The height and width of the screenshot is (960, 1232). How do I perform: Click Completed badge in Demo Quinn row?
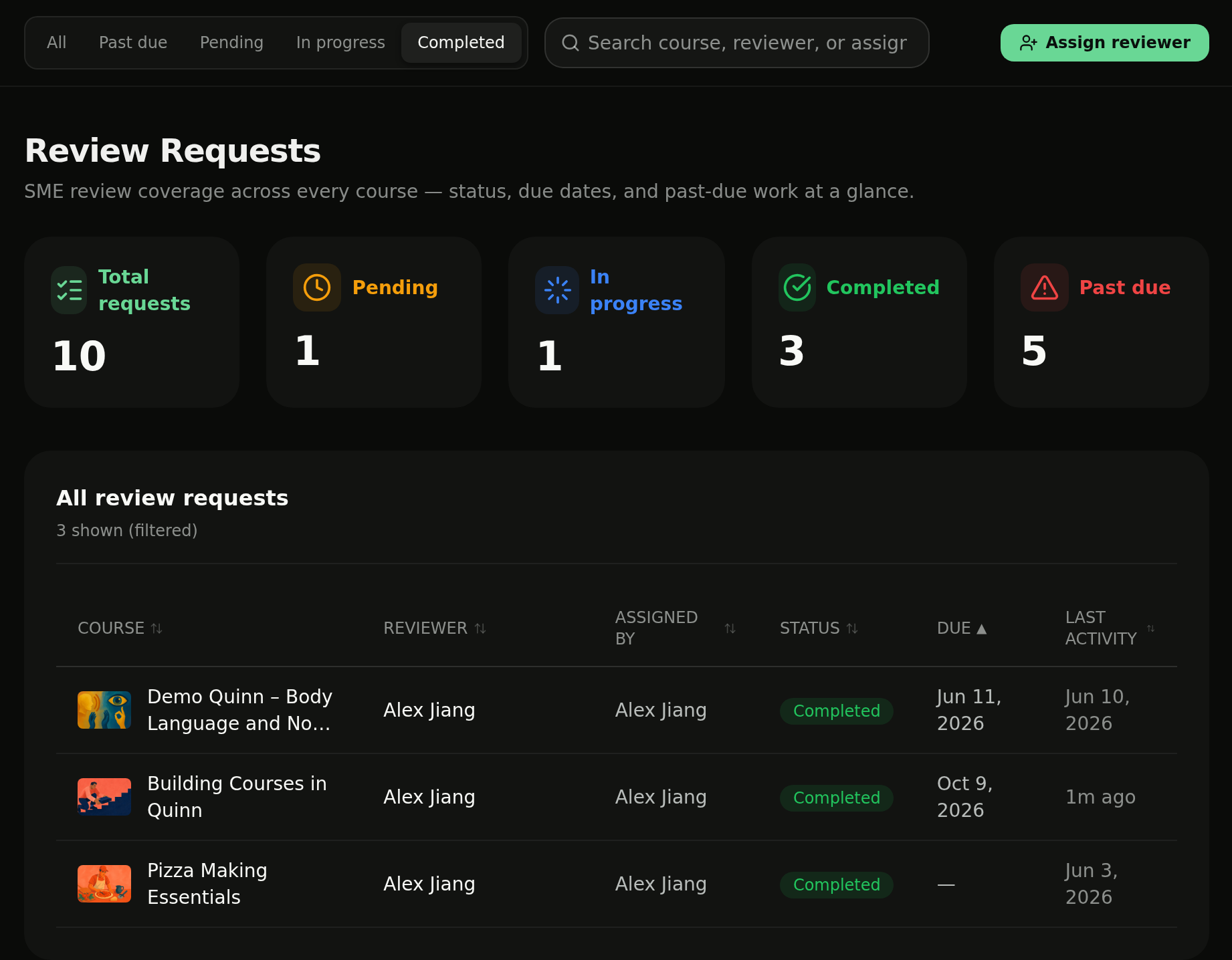(x=837, y=711)
